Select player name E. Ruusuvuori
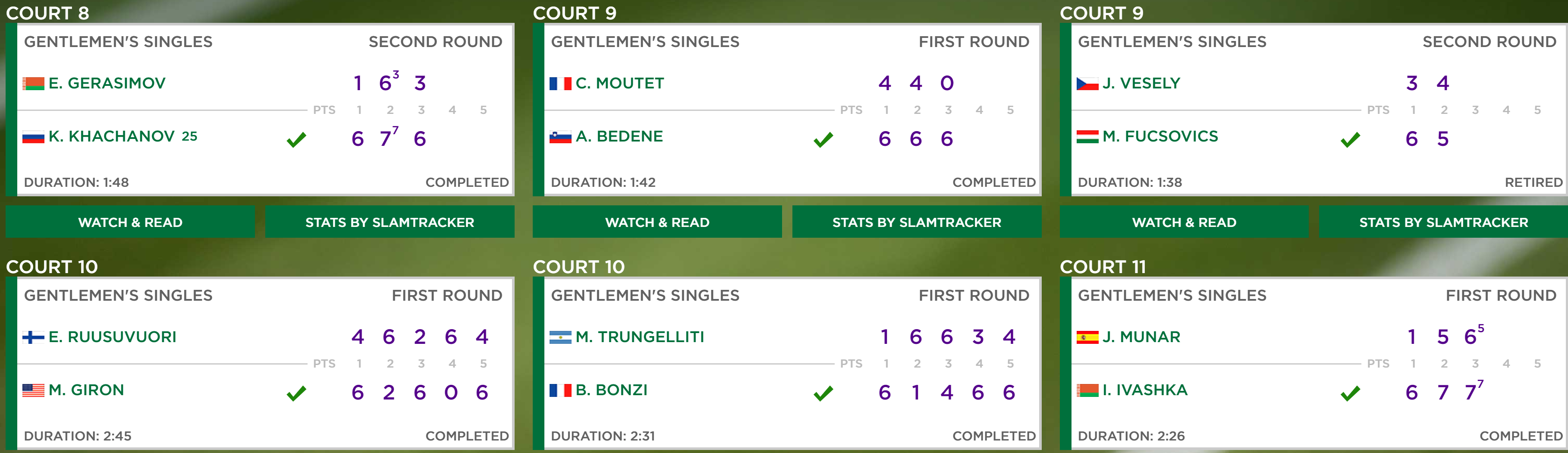 pos(112,337)
